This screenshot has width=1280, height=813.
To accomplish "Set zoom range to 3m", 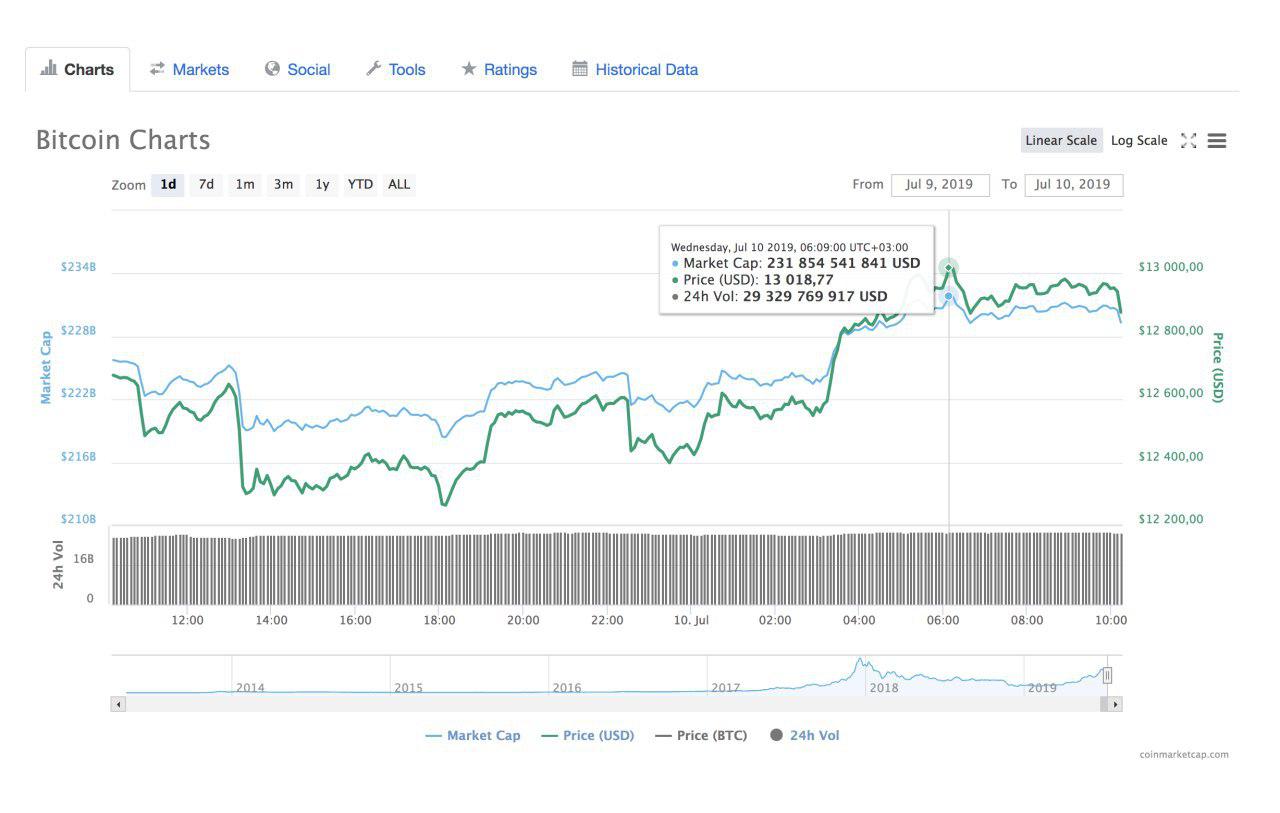I will [284, 184].
